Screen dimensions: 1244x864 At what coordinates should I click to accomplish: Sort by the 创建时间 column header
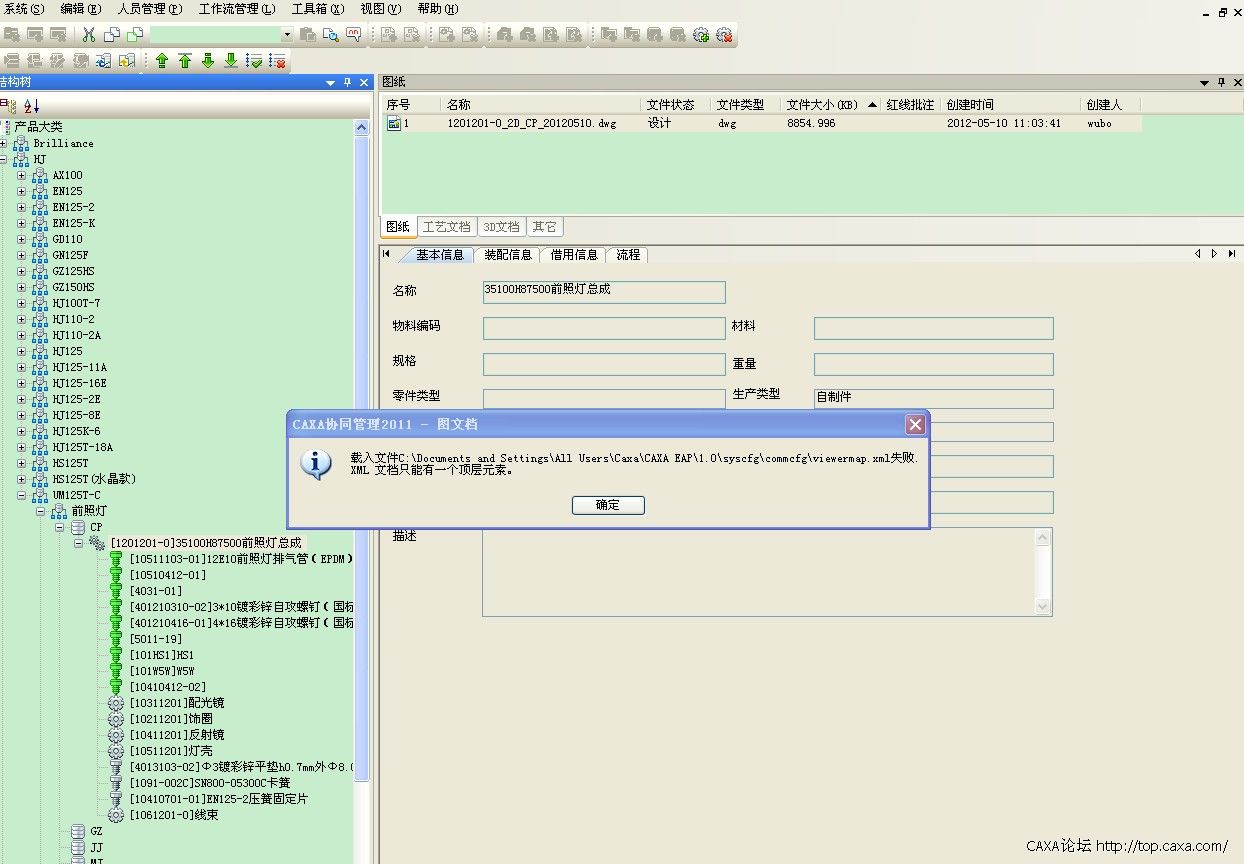click(x=1011, y=105)
